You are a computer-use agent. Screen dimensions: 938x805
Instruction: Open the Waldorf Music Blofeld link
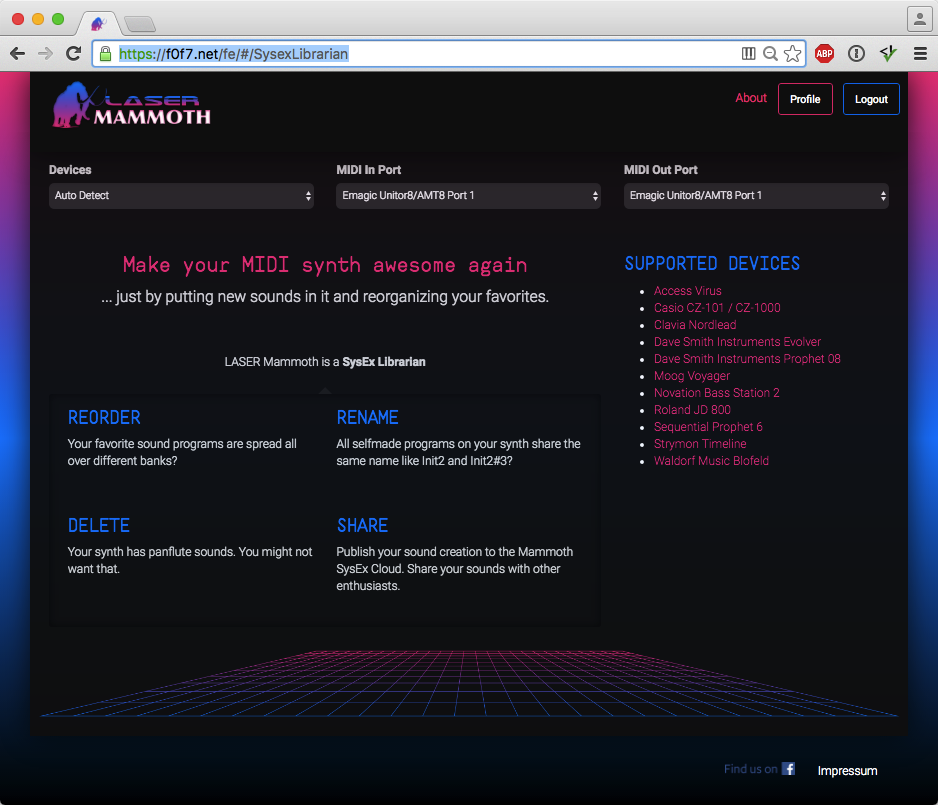click(711, 461)
